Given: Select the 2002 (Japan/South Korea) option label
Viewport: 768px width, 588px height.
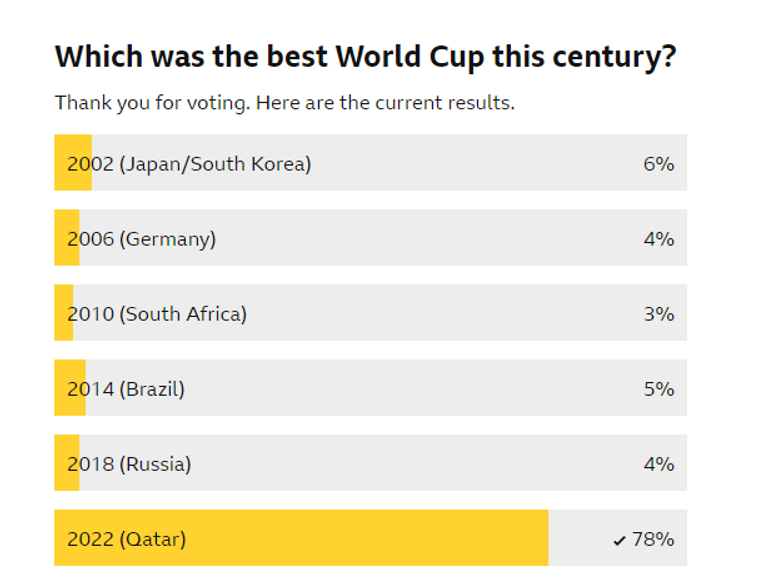Looking at the screenshot, I should 189,164.
